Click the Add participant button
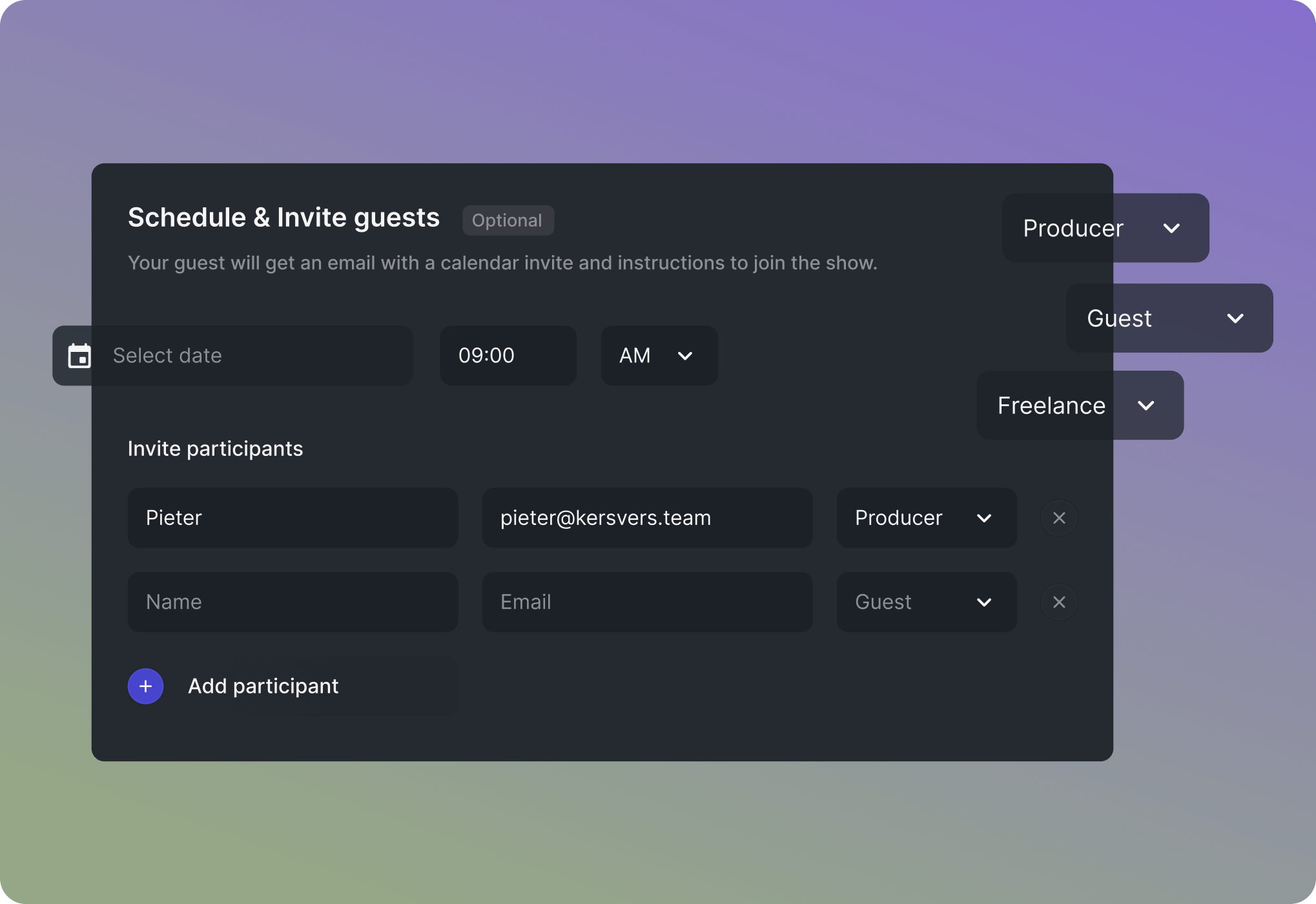This screenshot has width=1316, height=904. [263, 686]
